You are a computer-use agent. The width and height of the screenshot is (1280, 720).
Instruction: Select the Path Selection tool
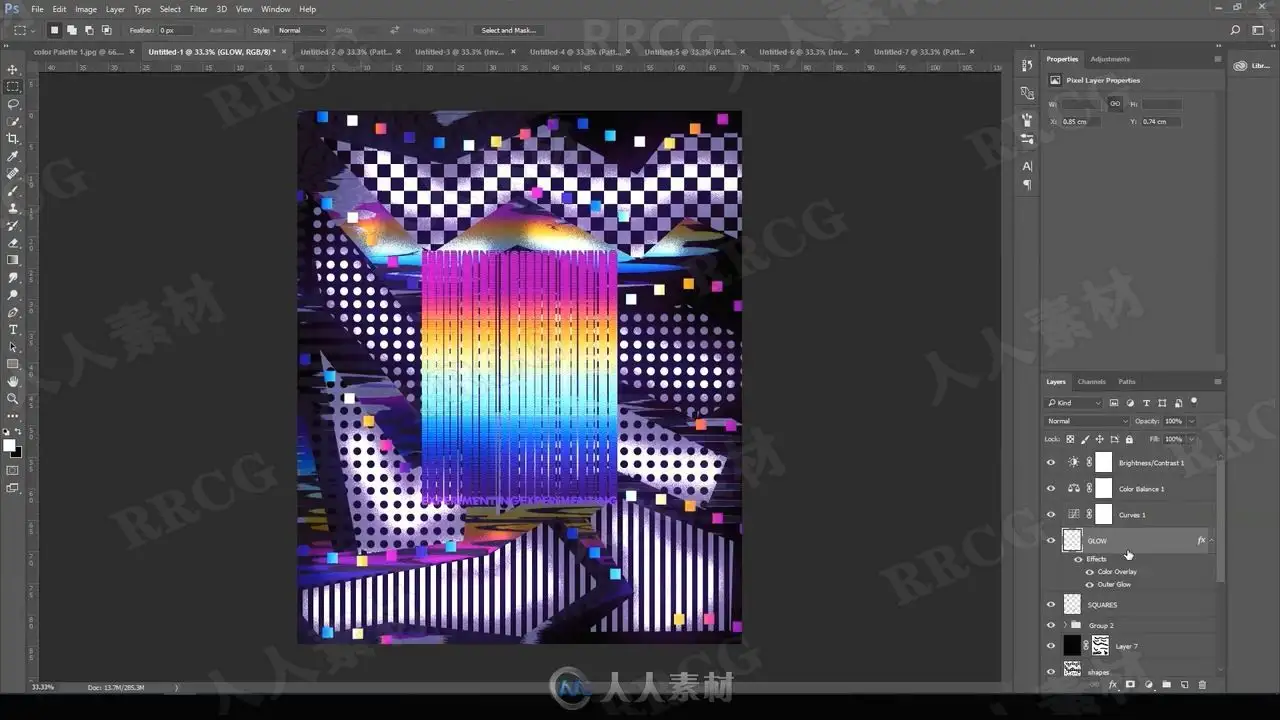point(13,347)
